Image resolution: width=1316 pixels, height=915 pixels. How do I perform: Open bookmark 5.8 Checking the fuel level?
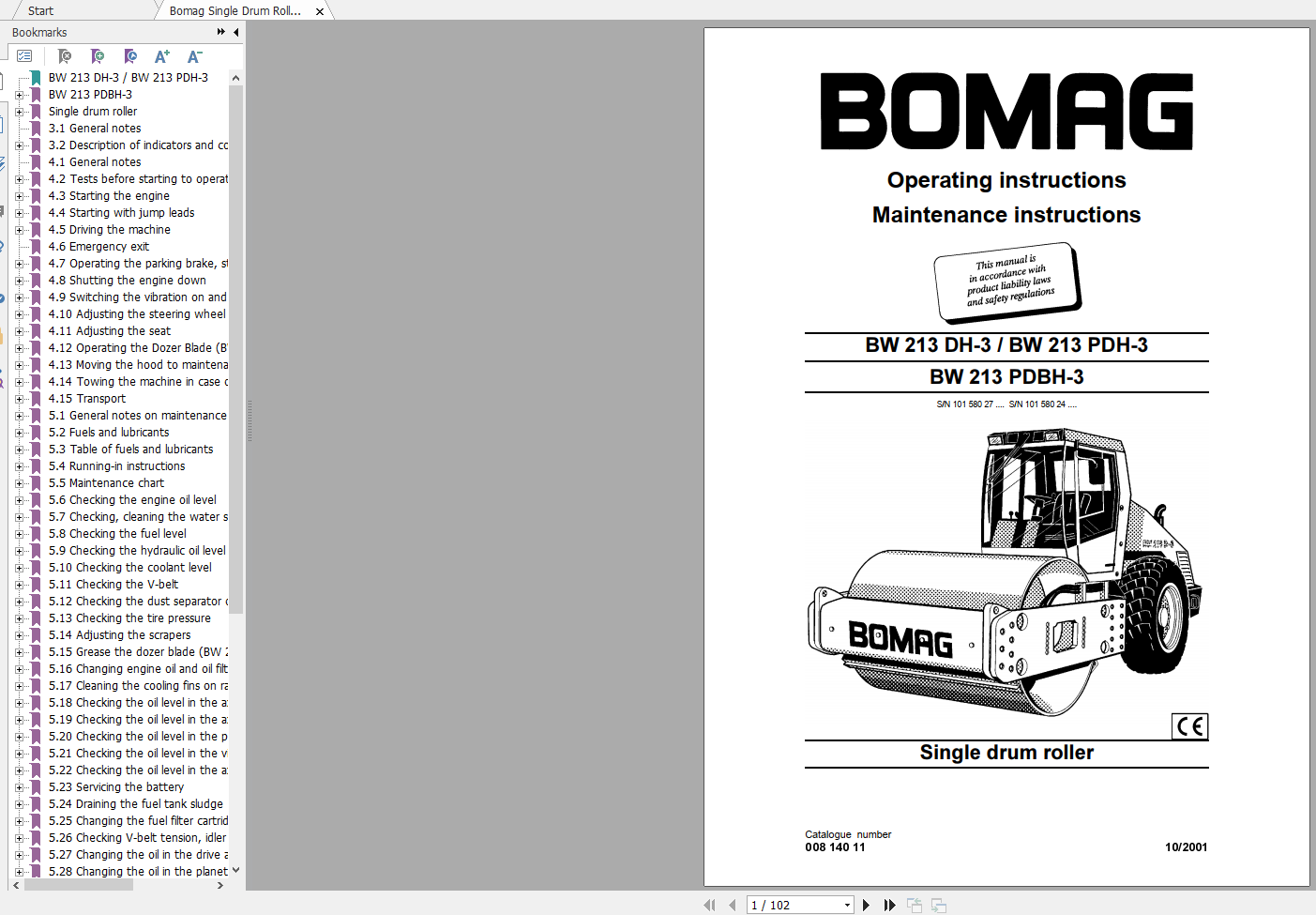[118, 534]
